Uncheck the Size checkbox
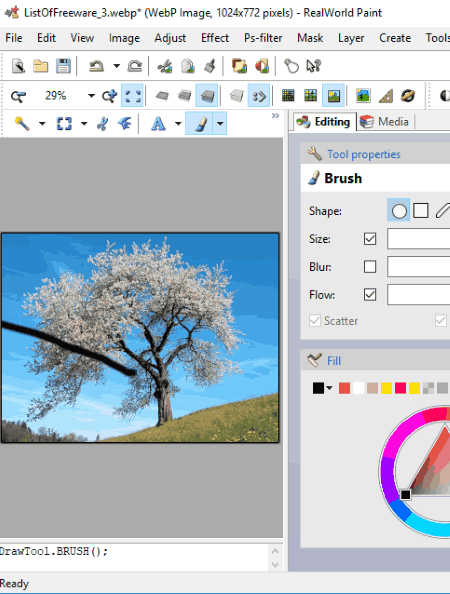 tap(370, 239)
